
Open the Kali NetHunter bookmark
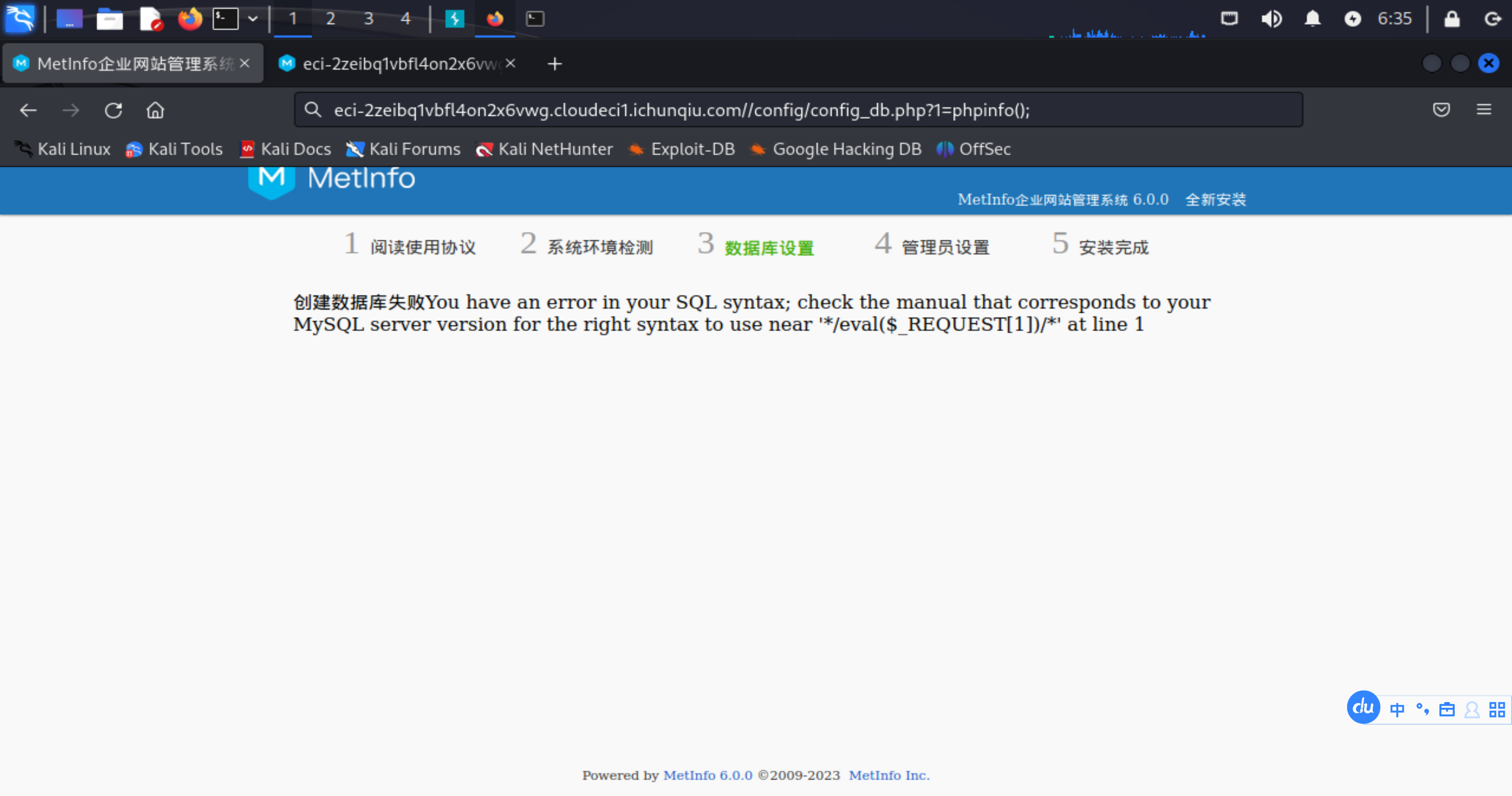[544, 149]
